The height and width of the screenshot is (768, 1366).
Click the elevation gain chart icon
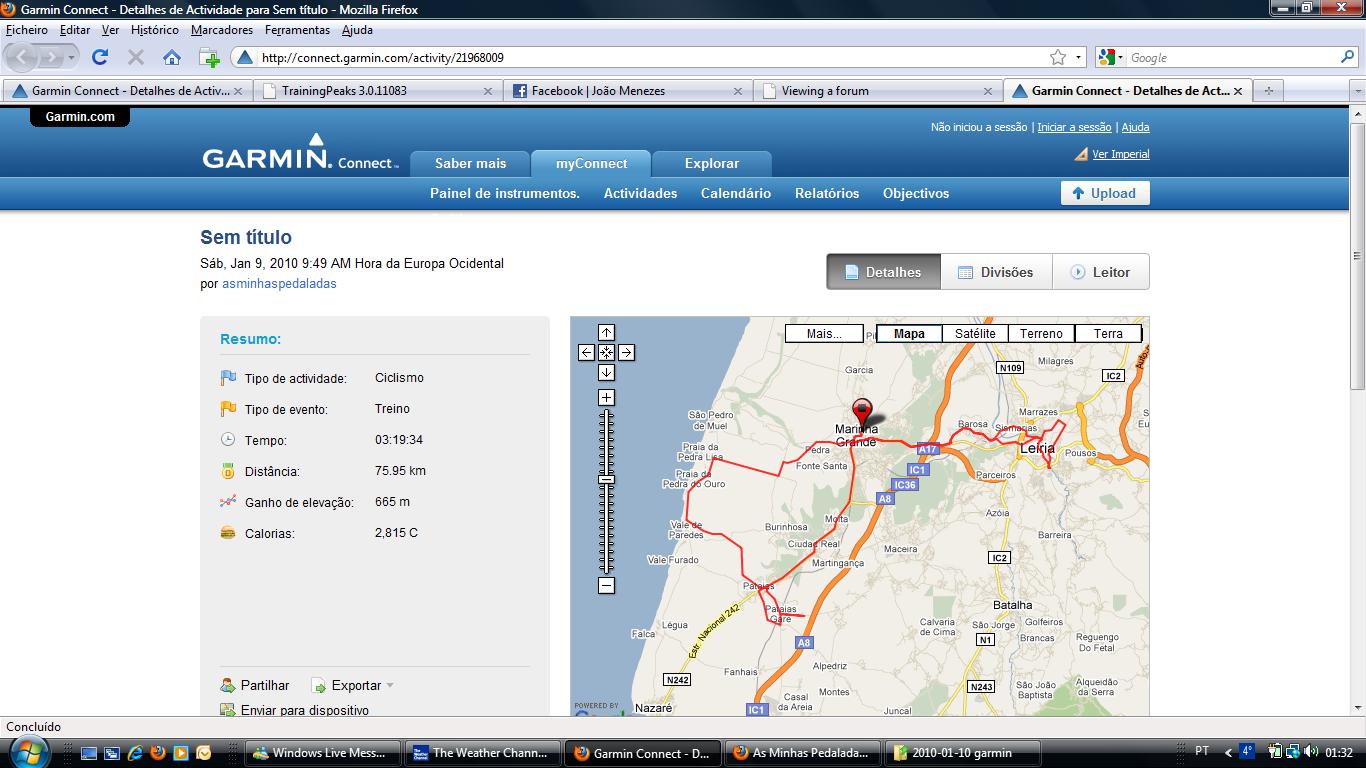[228, 502]
